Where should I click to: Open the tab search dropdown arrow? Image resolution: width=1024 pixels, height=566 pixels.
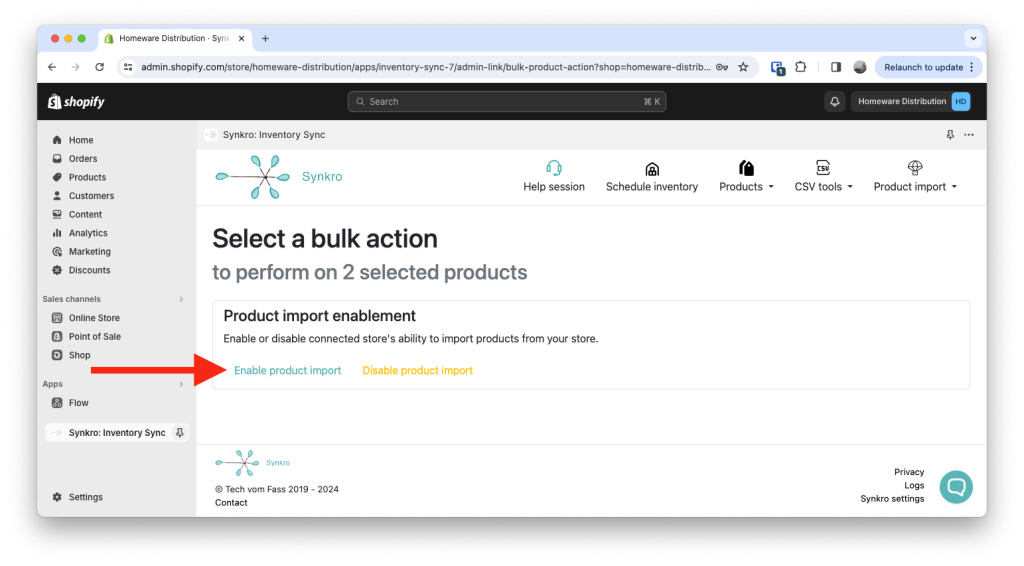click(x=973, y=39)
